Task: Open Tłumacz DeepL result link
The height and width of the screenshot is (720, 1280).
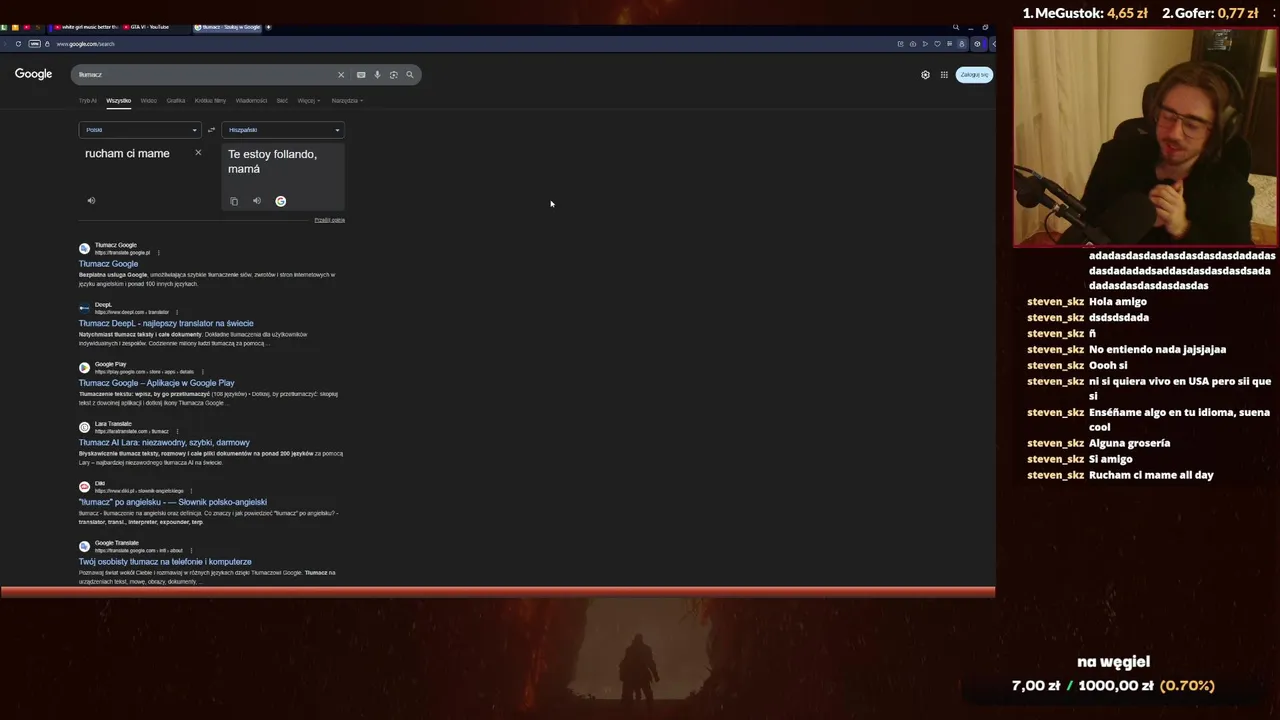Action: tap(166, 323)
